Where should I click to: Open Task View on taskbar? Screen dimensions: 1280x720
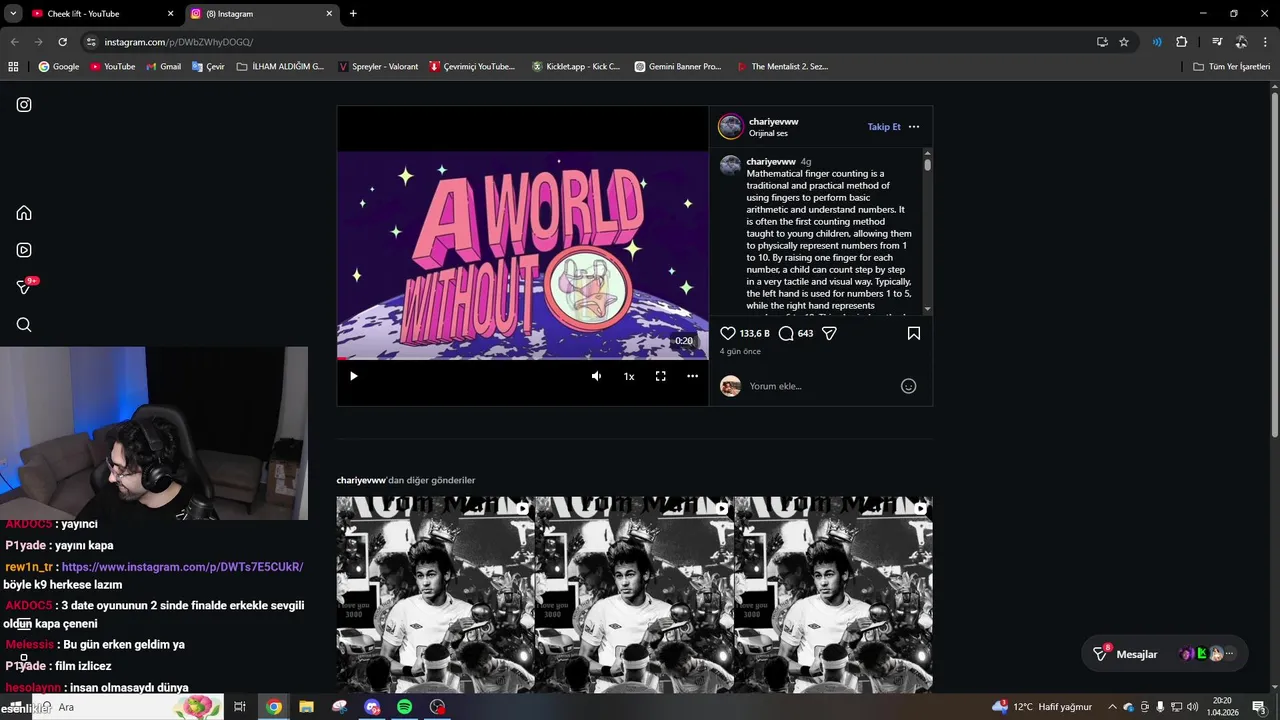click(x=240, y=707)
